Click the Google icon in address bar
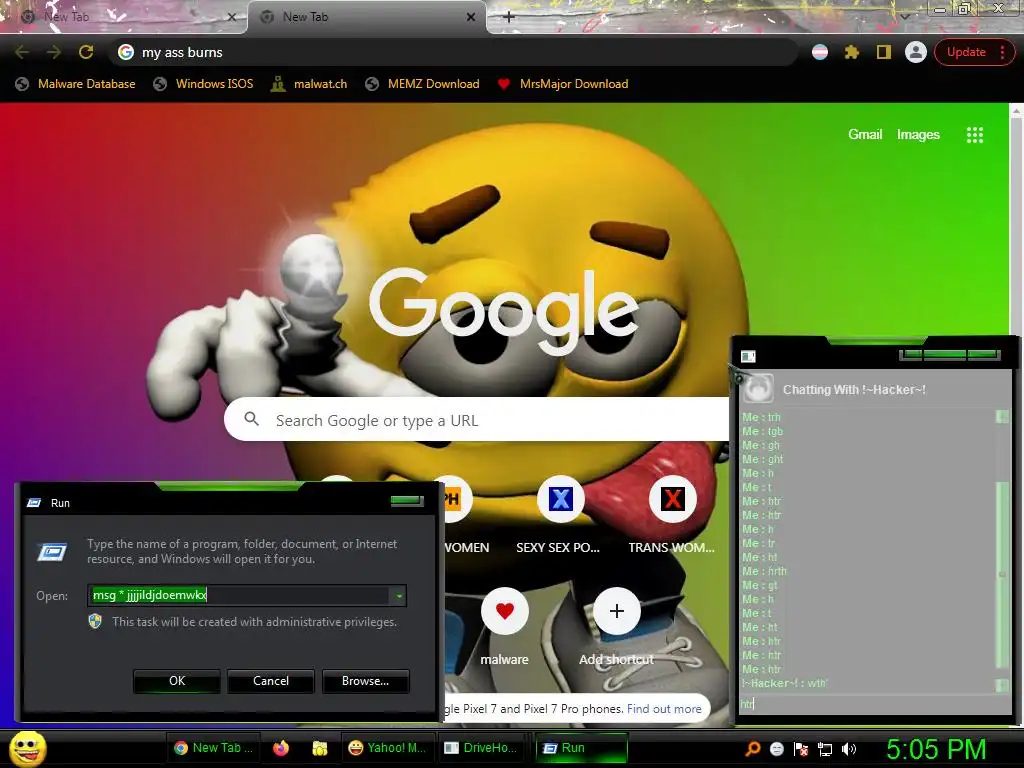Screen dimensions: 1024x768 126,52
